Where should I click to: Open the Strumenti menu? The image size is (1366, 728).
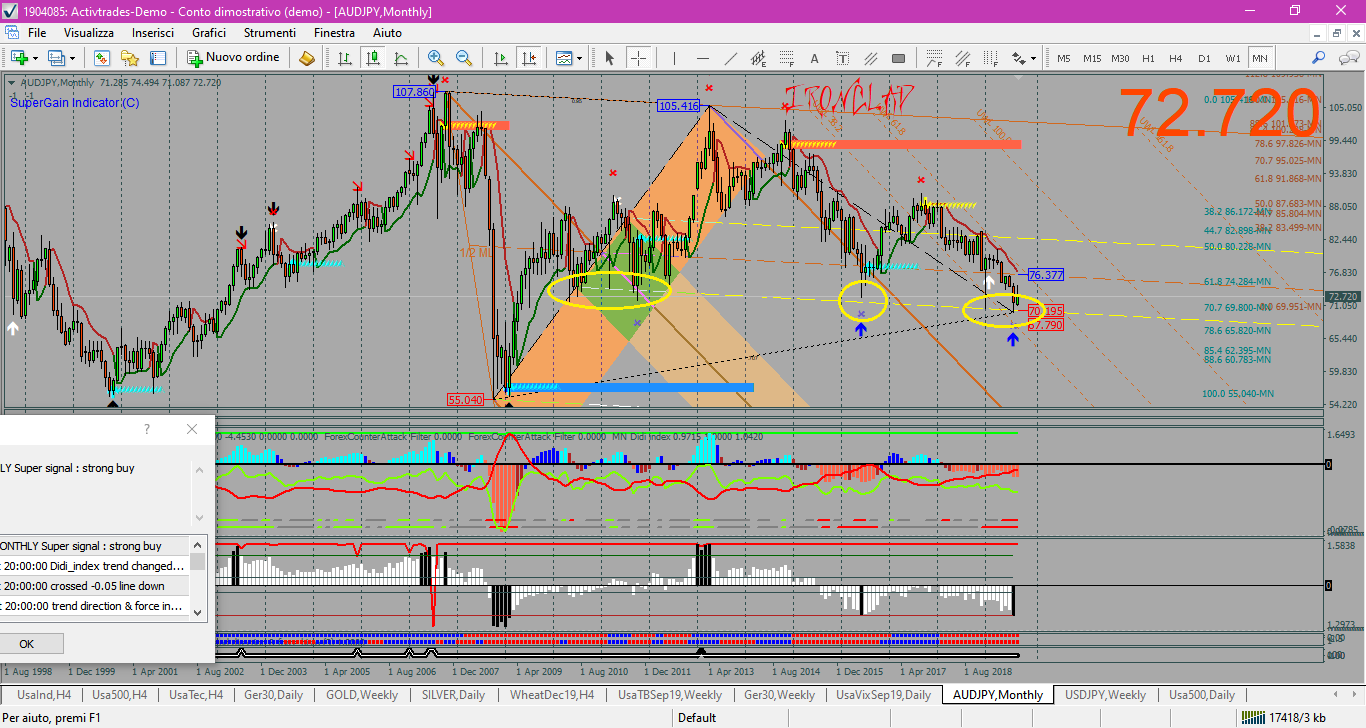270,33
